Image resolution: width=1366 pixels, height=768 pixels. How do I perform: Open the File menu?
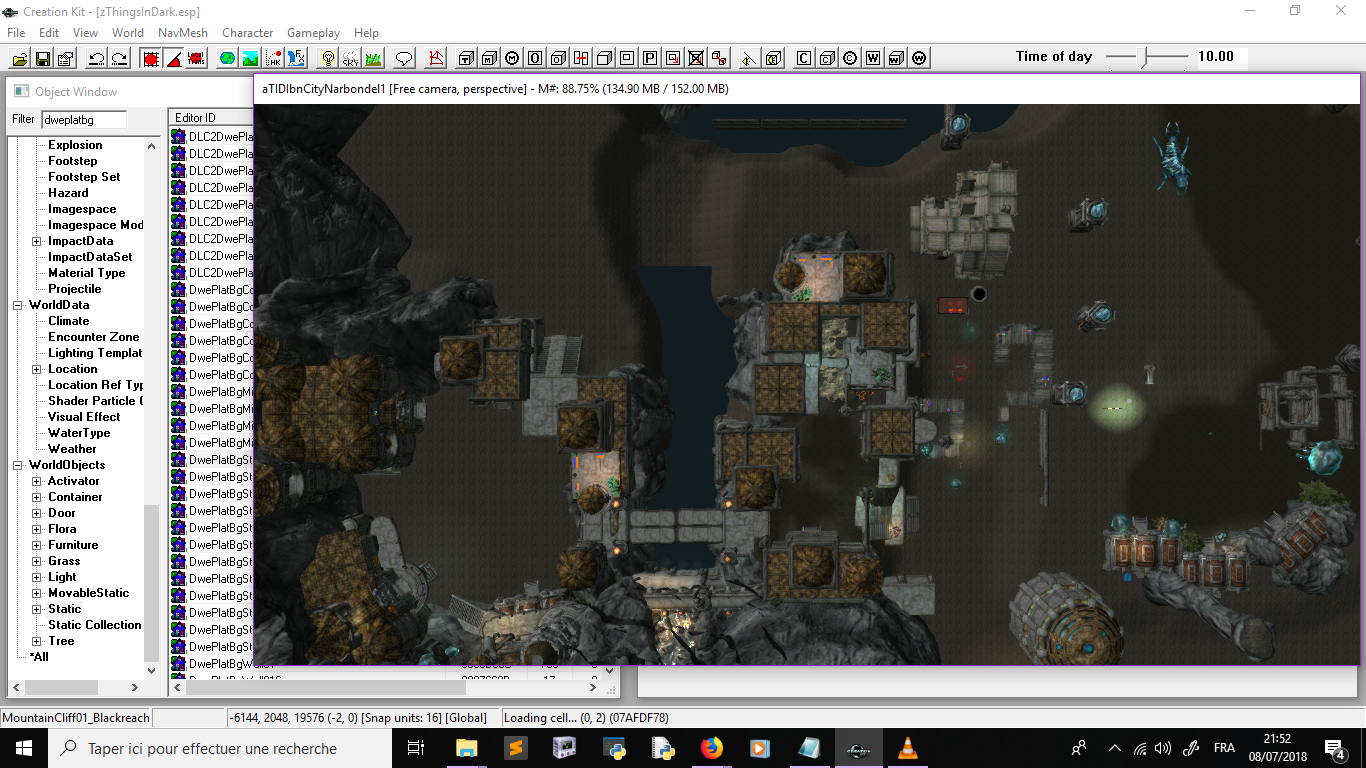17,33
